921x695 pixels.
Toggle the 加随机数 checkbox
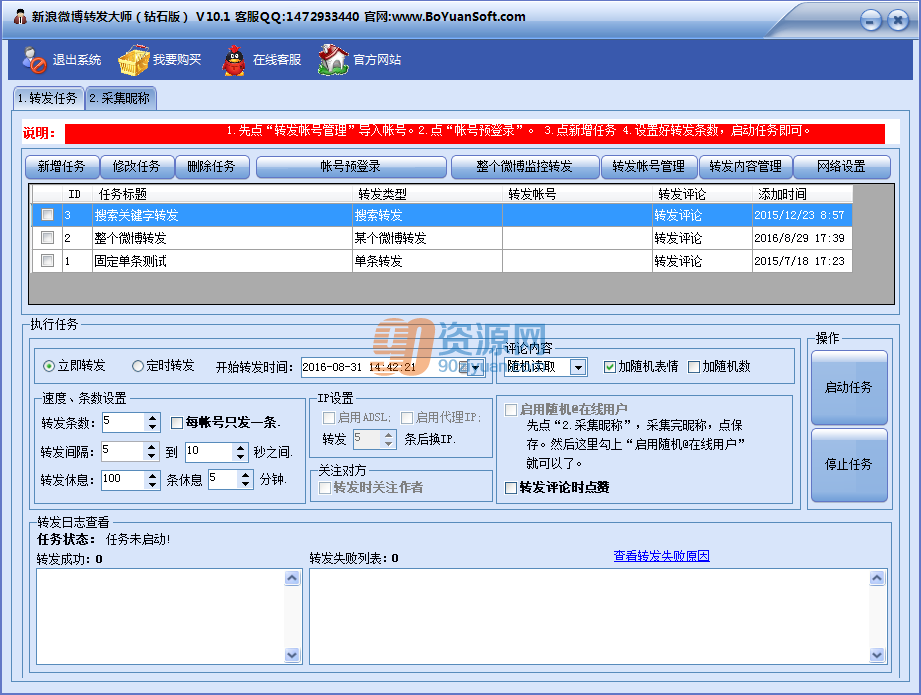[x=694, y=367]
